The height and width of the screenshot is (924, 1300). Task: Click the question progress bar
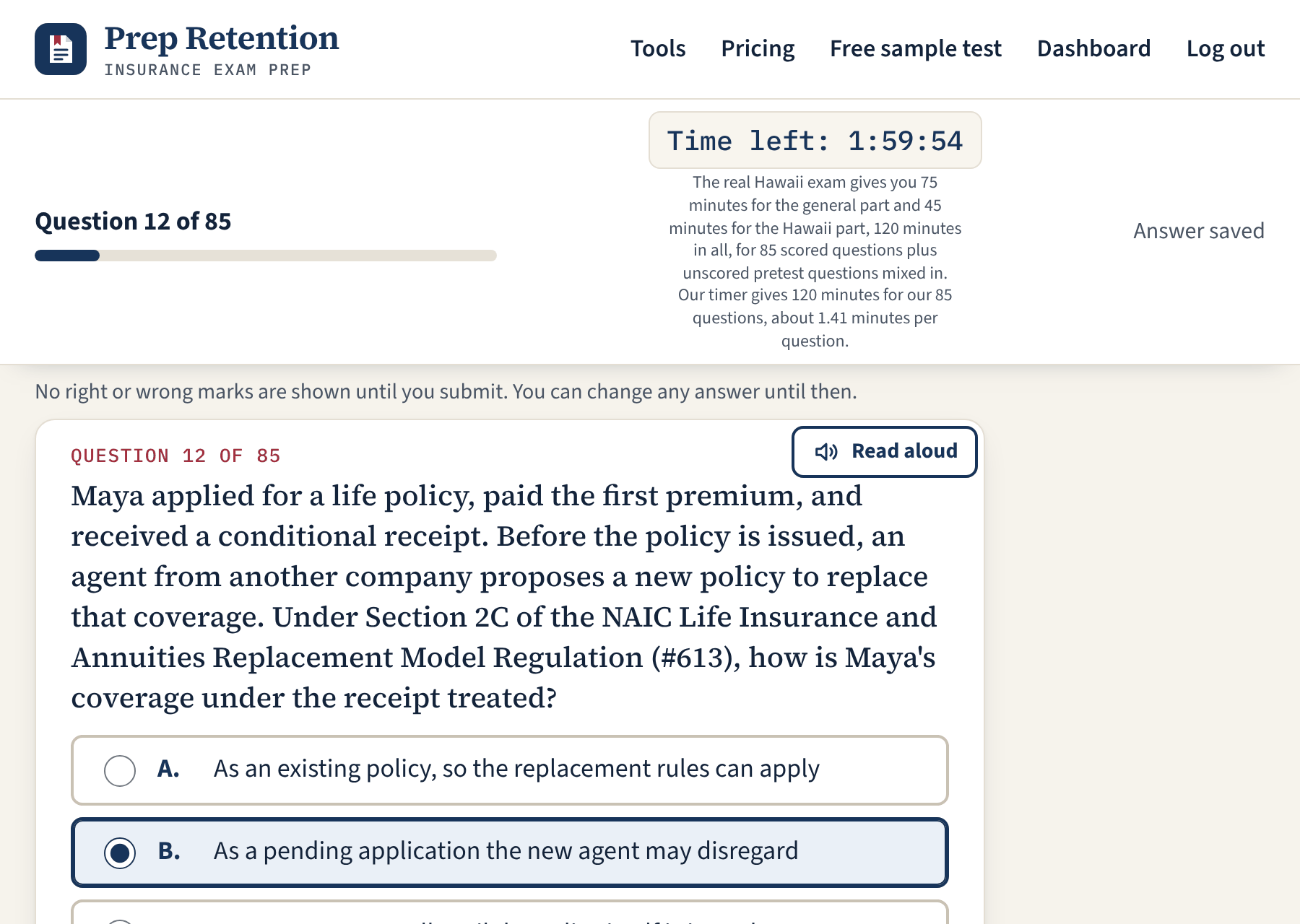266,256
